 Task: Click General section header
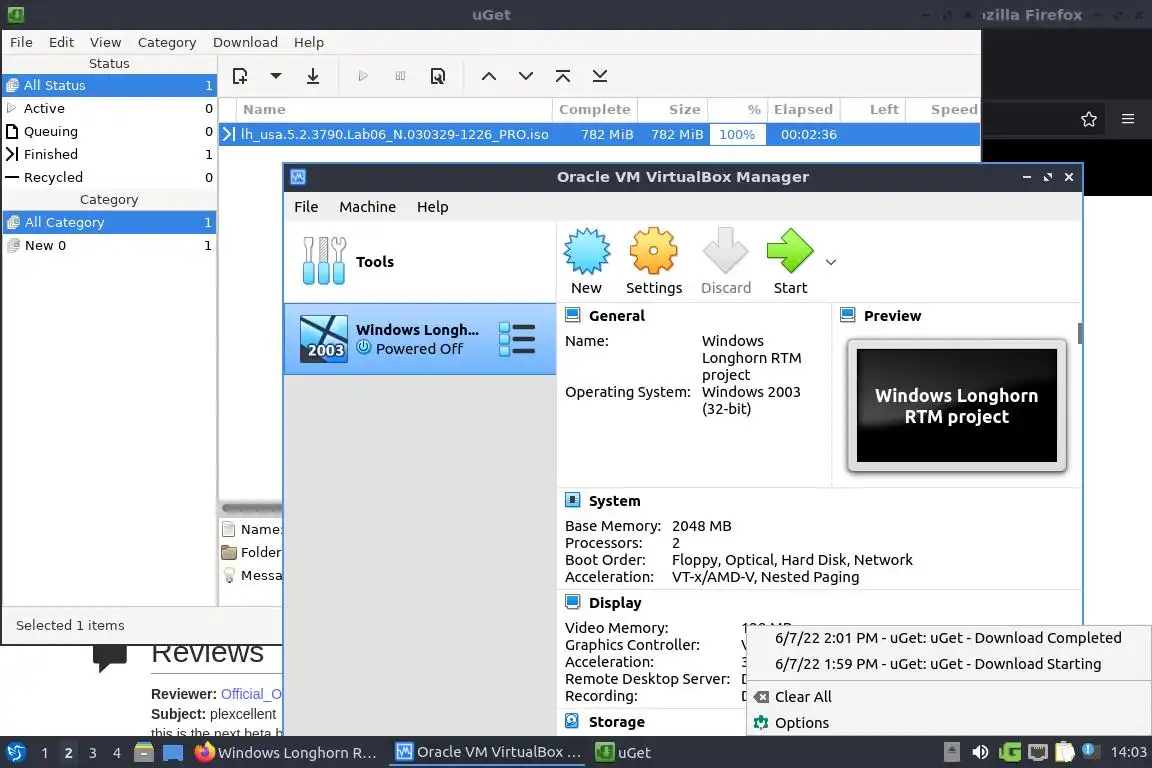point(616,316)
